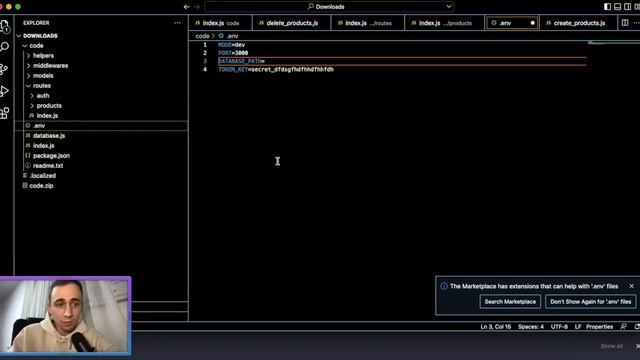Open database.js in Explorer
This screenshot has height=360, width=640.
(x=101, y=136)
